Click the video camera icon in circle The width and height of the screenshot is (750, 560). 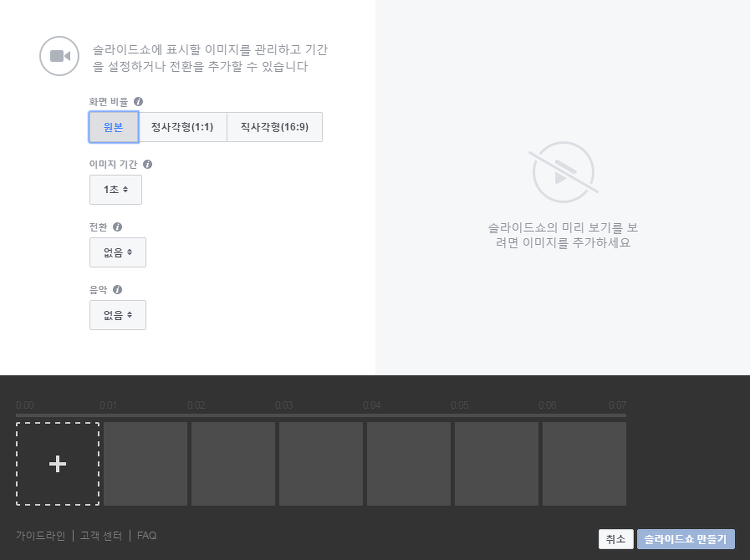[59, 56]
